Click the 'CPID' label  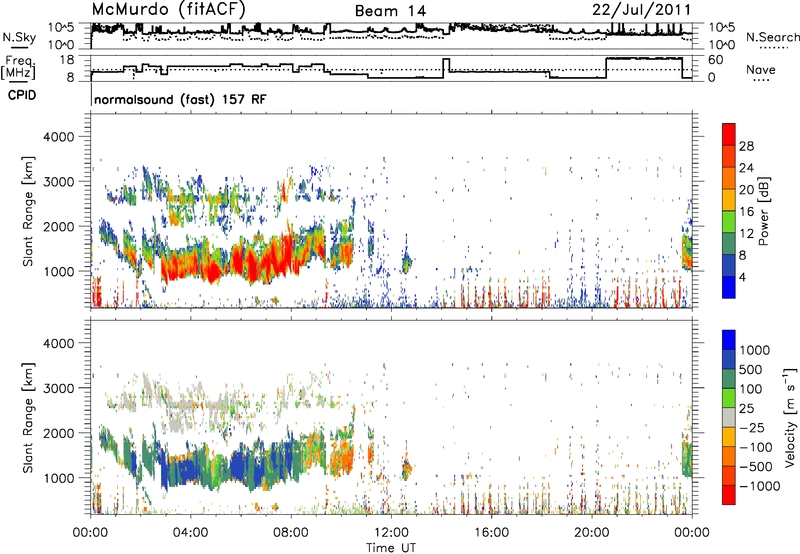22,95
